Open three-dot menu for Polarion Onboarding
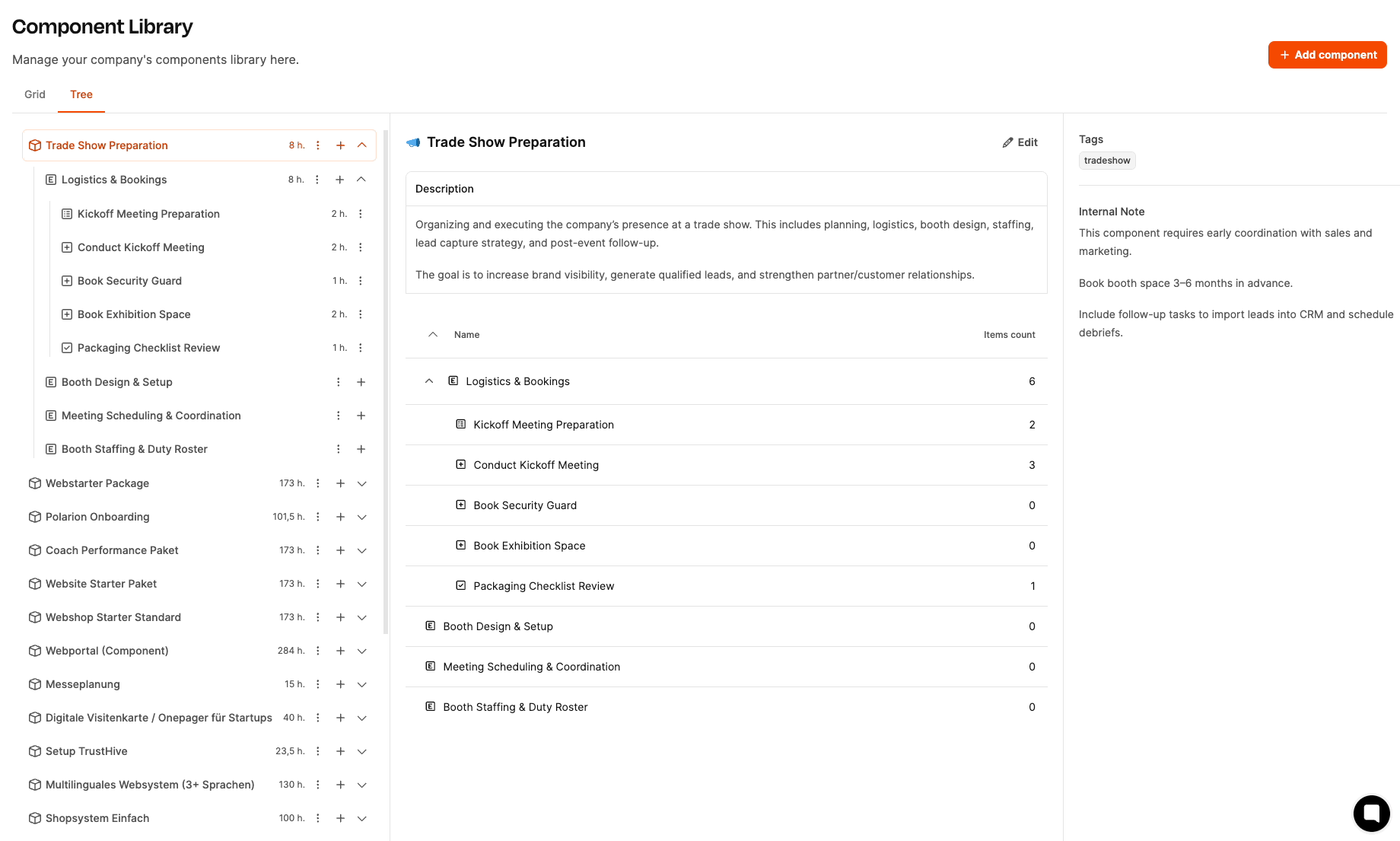 (318, 517)
